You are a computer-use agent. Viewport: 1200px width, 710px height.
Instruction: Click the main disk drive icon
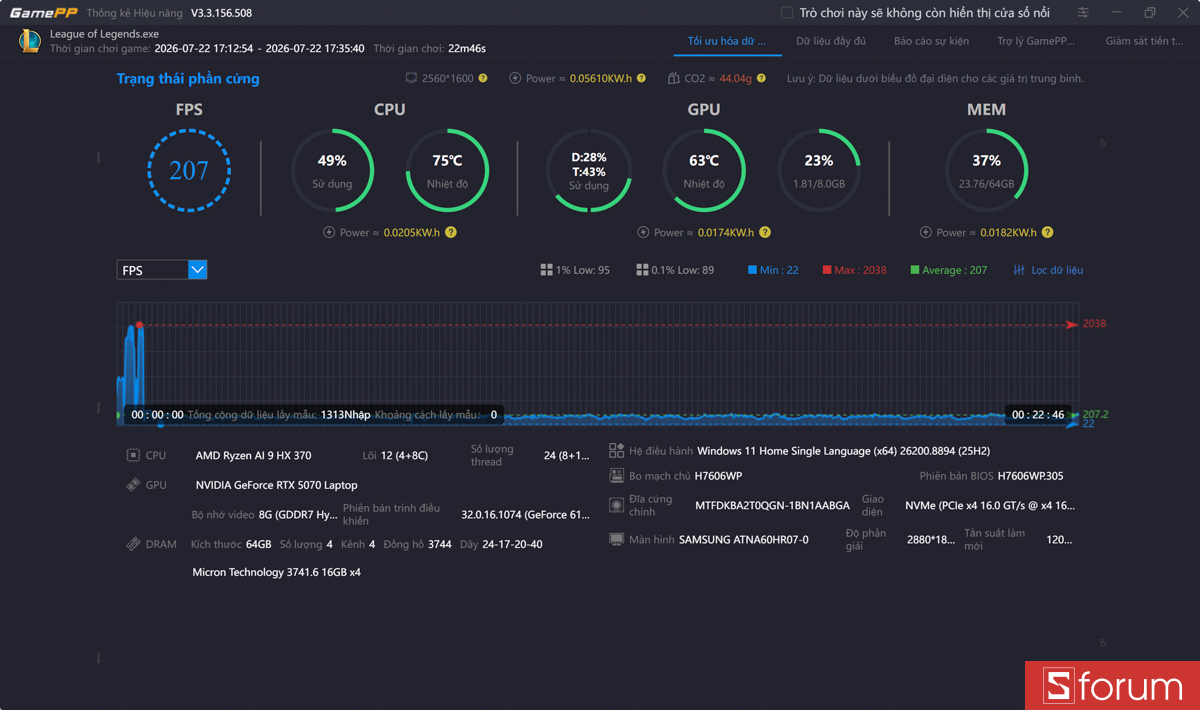coord(616,505)
